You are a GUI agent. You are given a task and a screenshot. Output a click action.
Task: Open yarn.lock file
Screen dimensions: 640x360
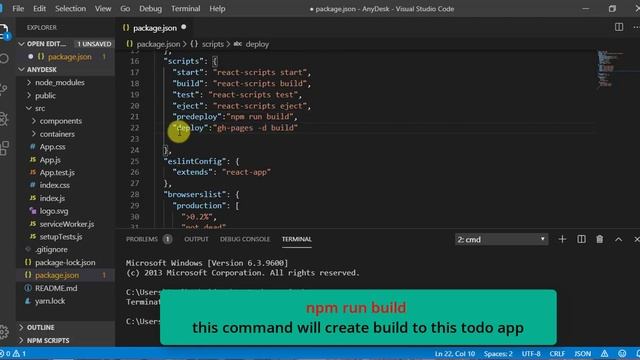click(x=50, y=301)
